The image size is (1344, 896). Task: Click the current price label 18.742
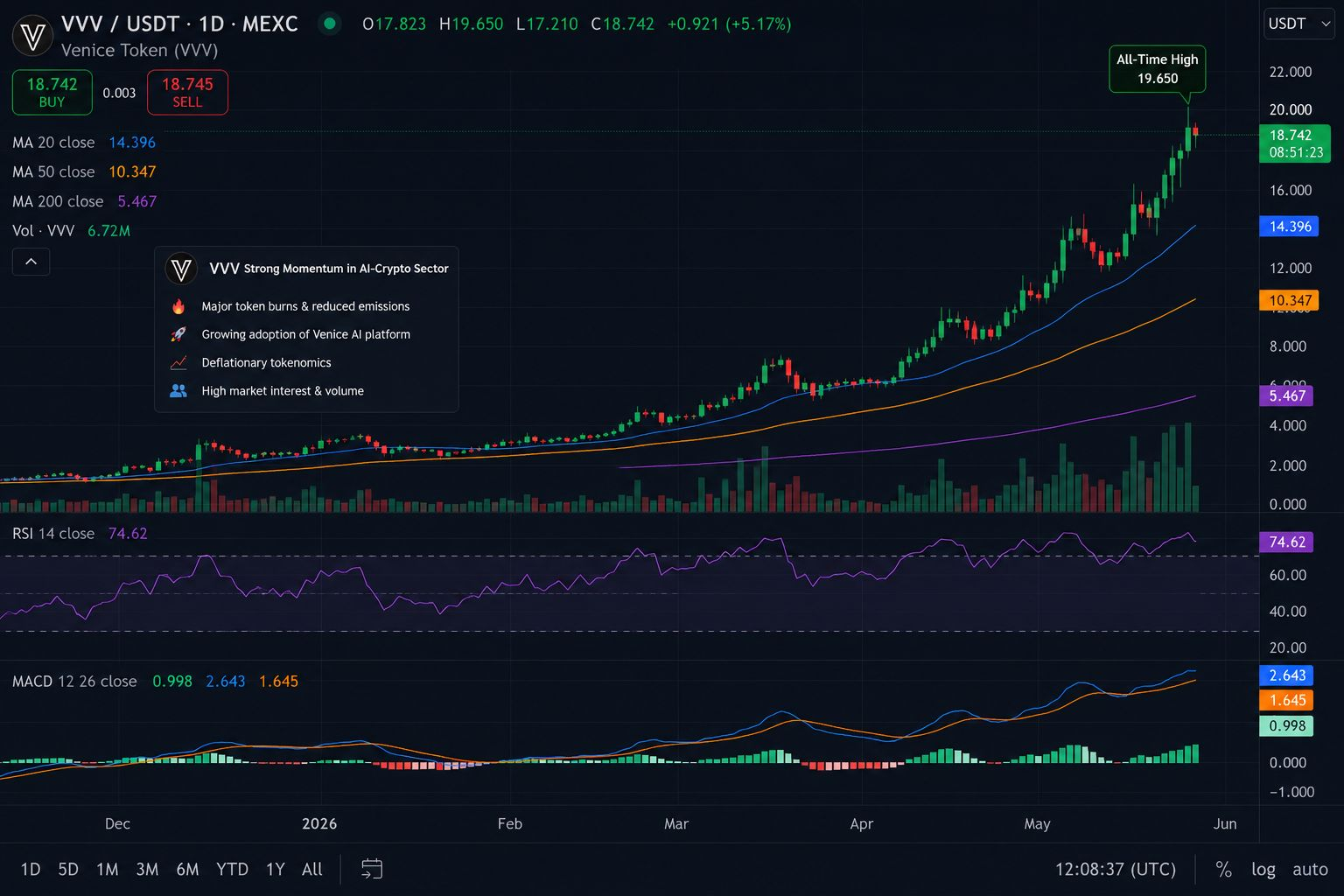1295,143
